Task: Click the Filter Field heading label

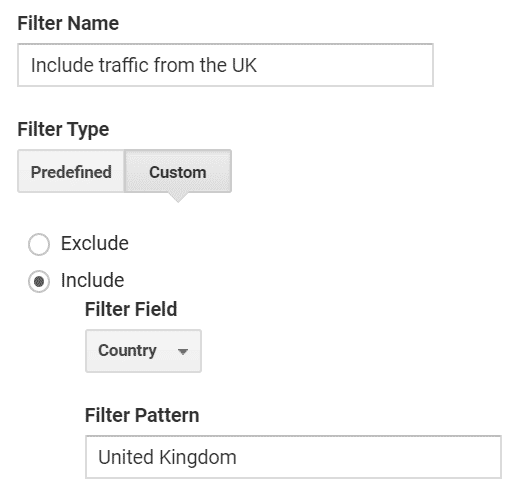Action: 131,309
